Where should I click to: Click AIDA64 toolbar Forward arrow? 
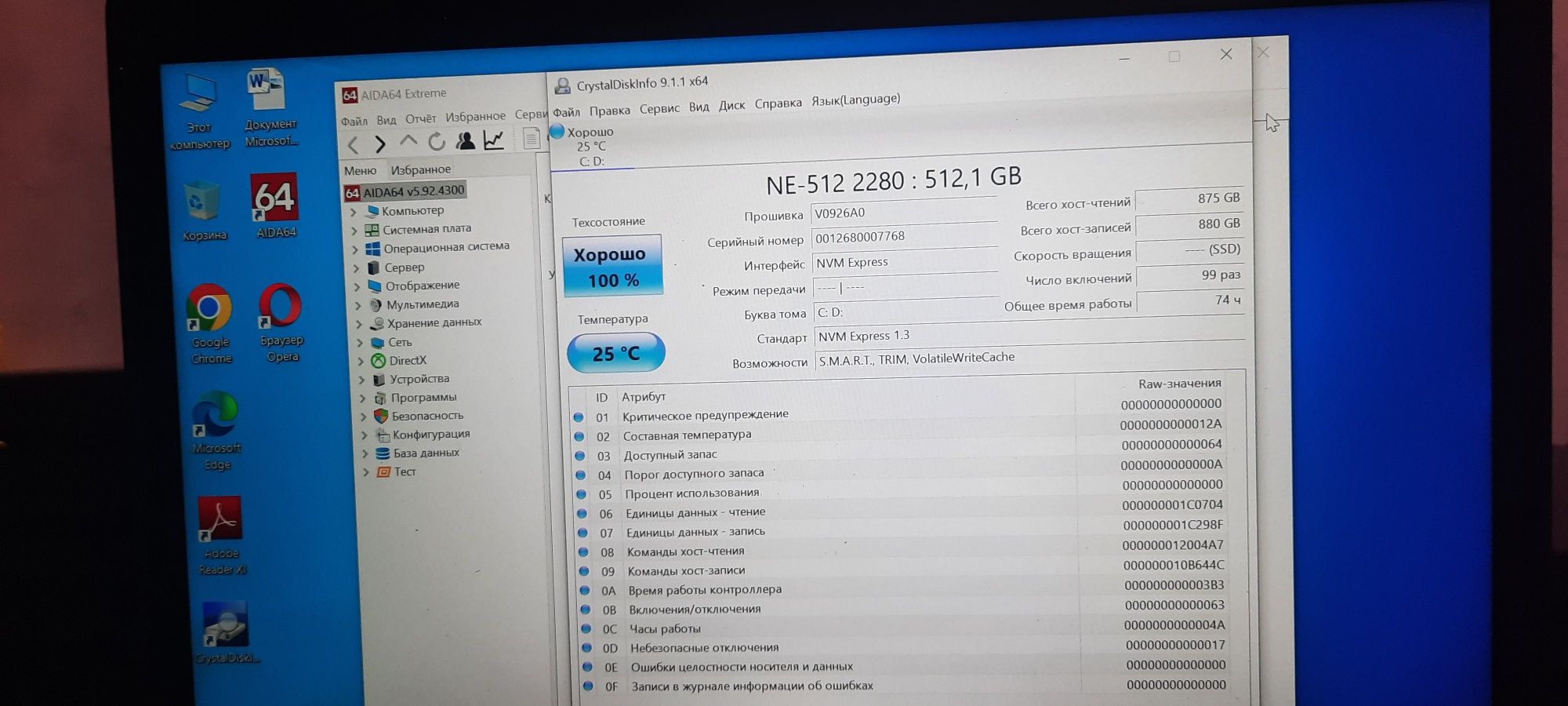pos(380,144)
